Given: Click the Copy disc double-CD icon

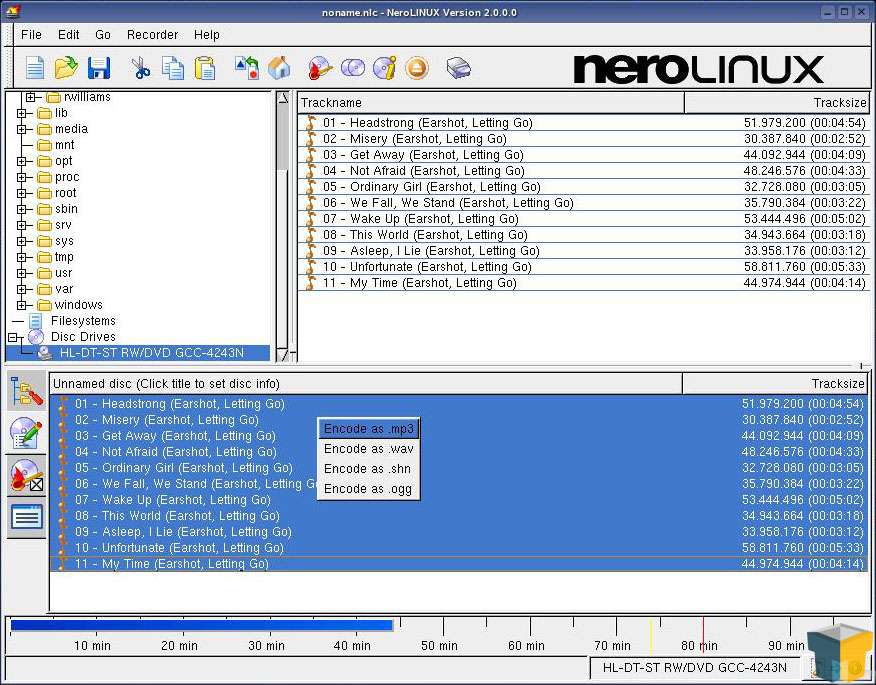Looking at the screenshot, I should 353,68.
